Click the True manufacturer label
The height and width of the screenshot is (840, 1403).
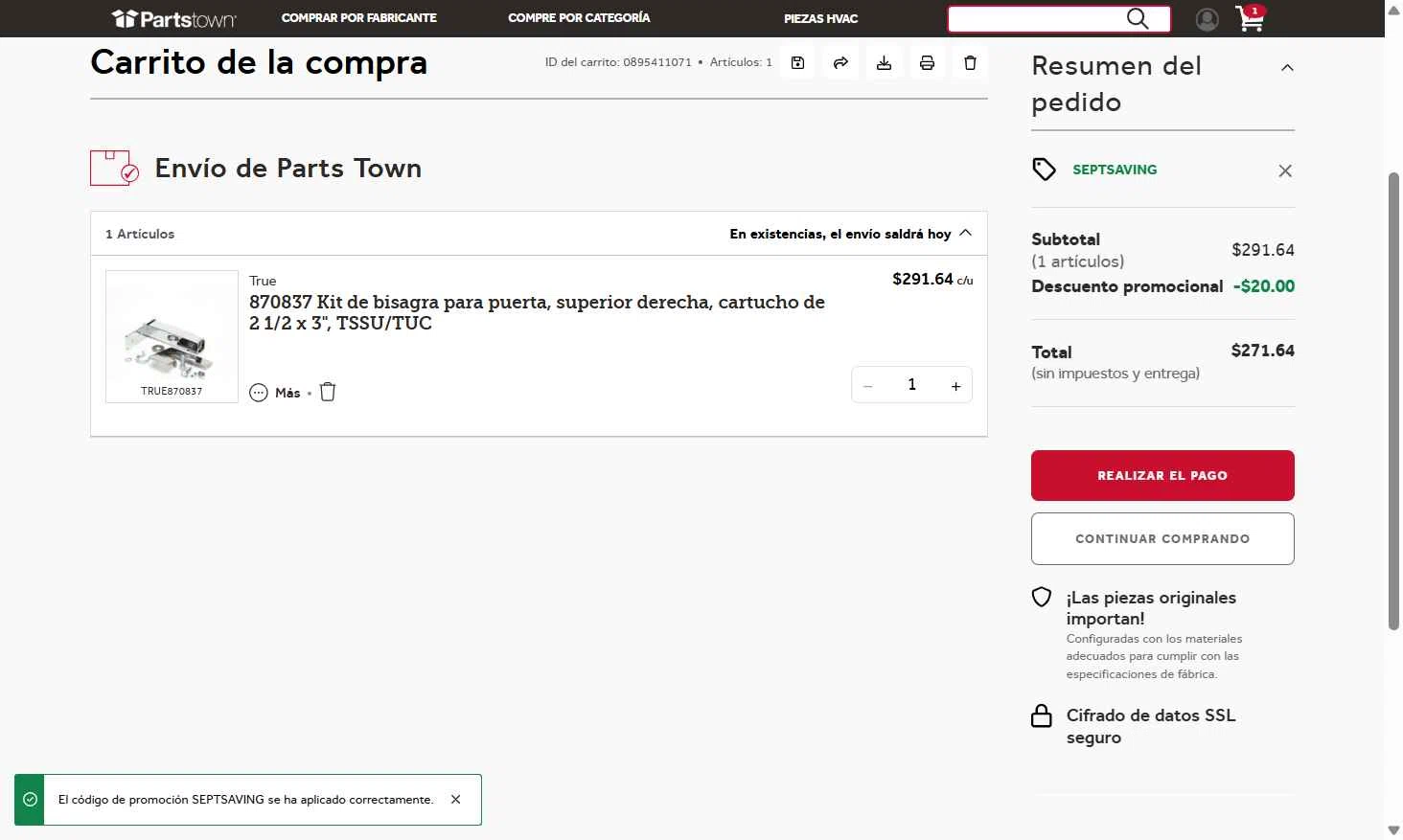pos(263,281)
